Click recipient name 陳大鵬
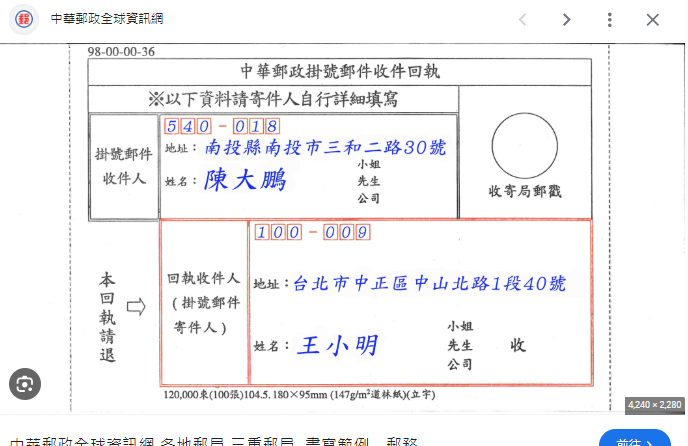Screen dimensions: 688x446 pyautogui.click(x=245, y=180)
